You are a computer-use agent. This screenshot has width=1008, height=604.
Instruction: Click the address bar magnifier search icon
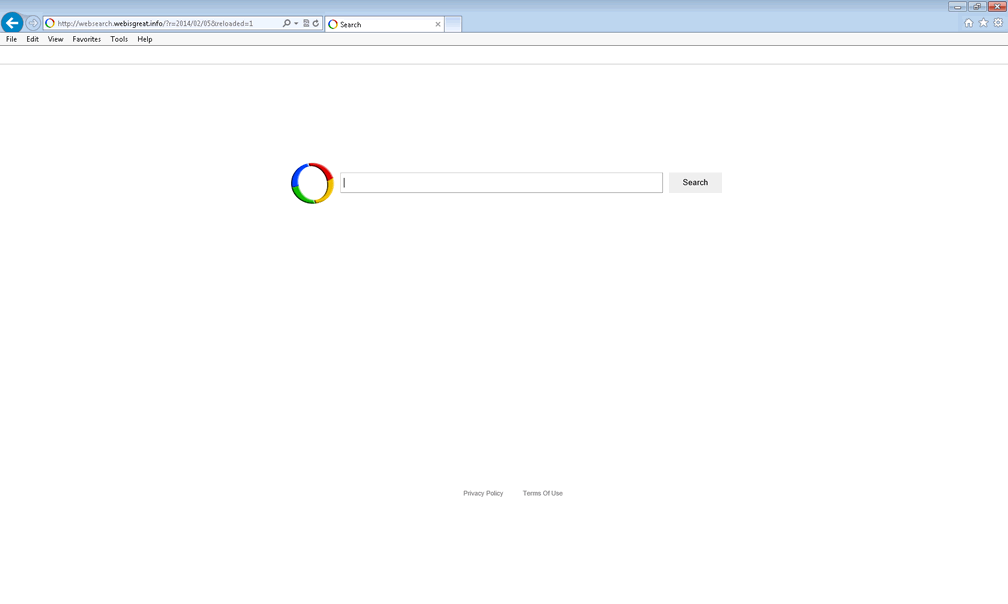pyautogui.click(x=286, y=23)
